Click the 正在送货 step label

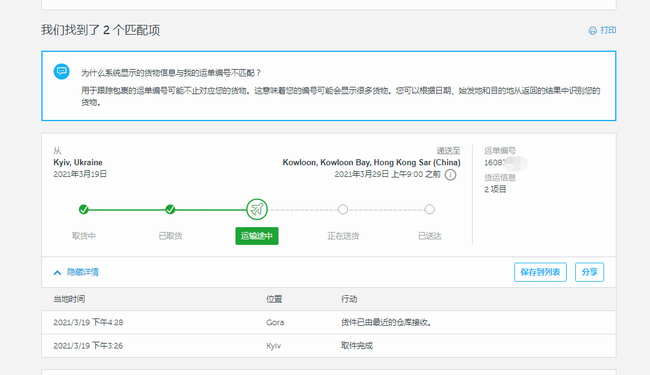coord(343,236)
